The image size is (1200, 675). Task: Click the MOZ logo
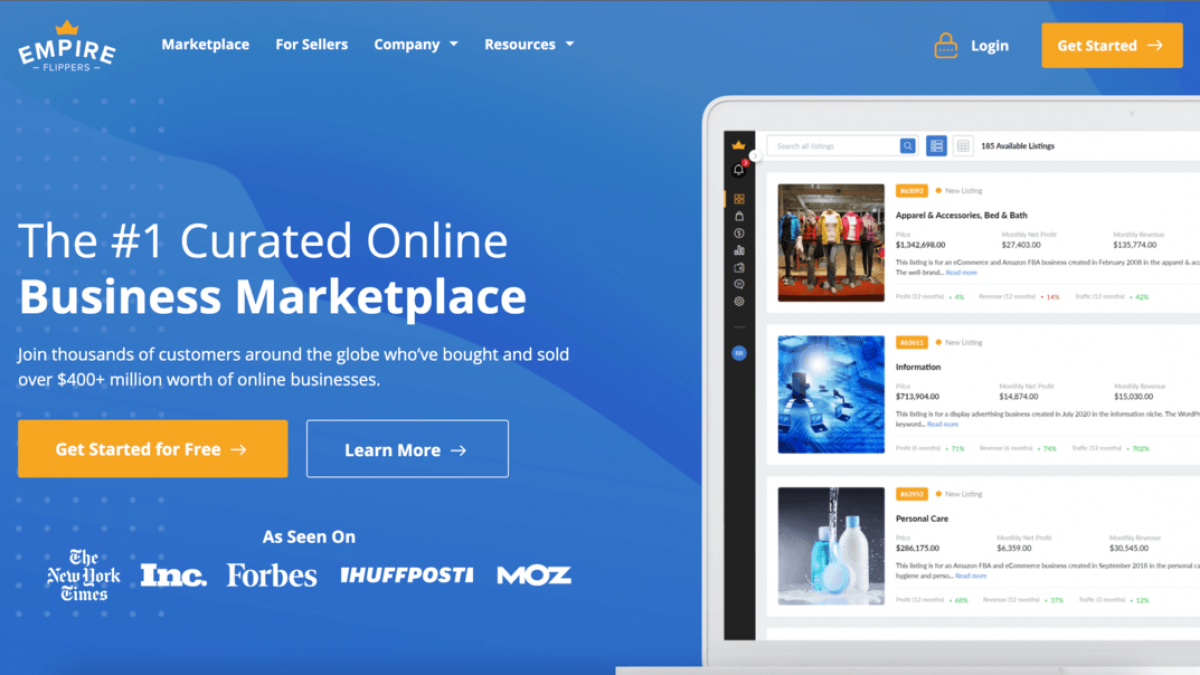click(x=534, y=575)
